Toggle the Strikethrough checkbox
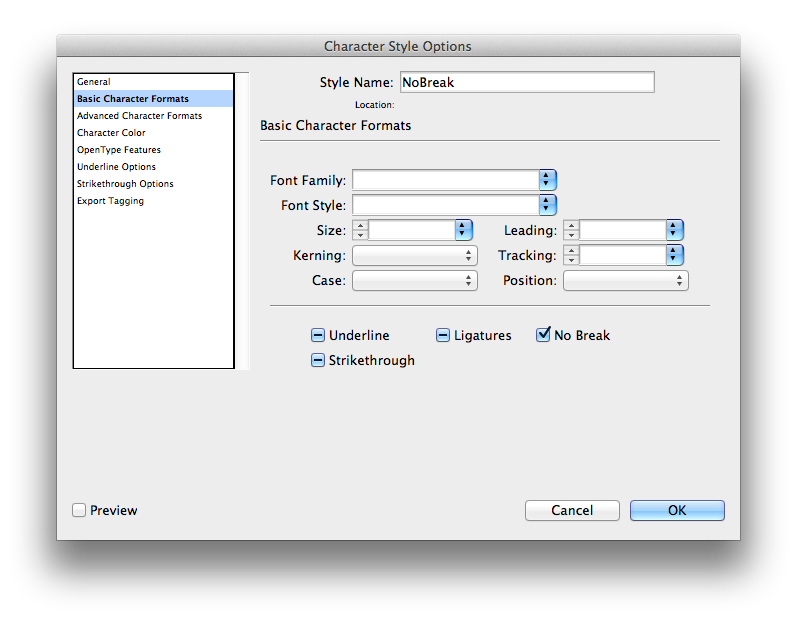The height and width of the screenshot is (619, 797). point(318,360)
